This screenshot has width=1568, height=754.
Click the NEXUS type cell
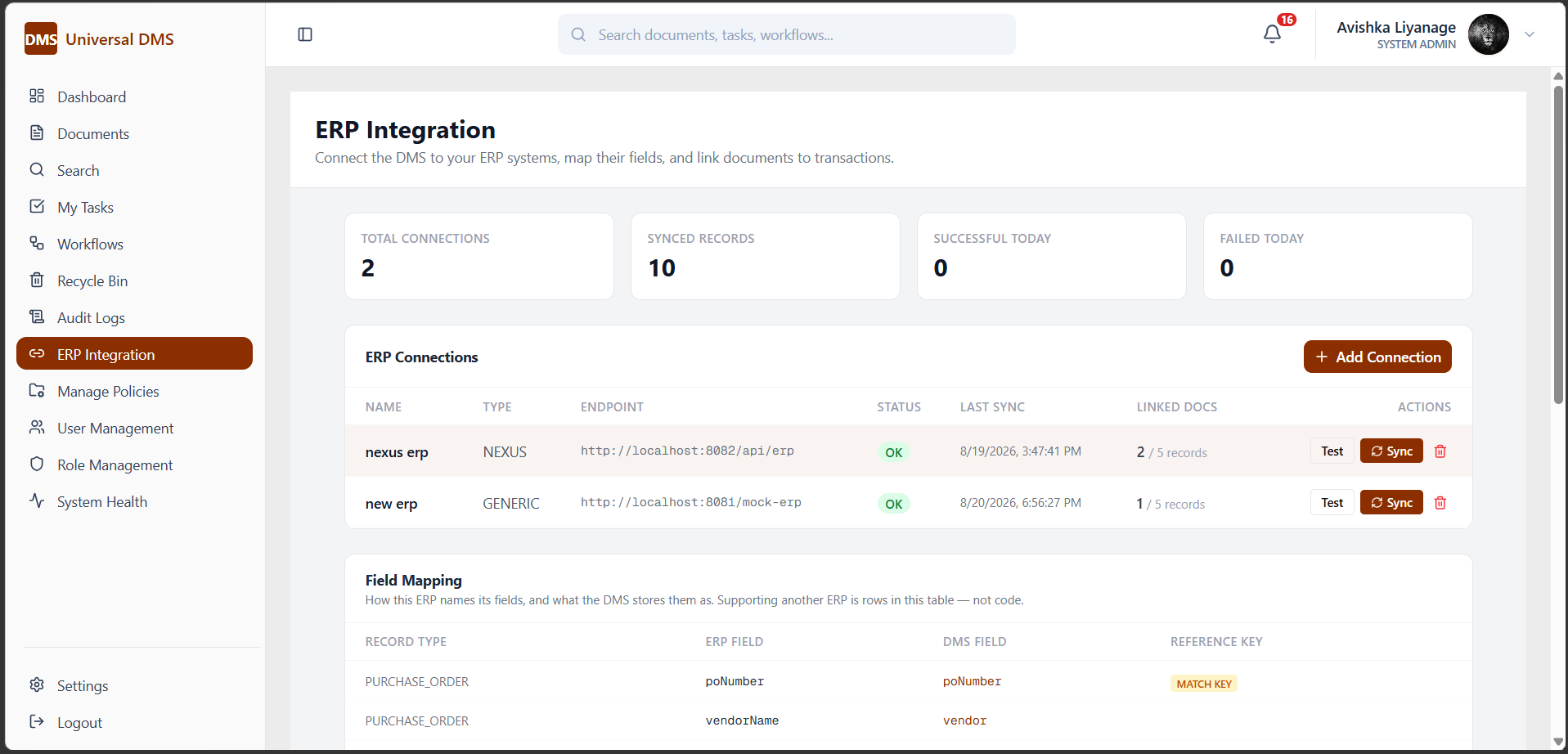(505, 452)
